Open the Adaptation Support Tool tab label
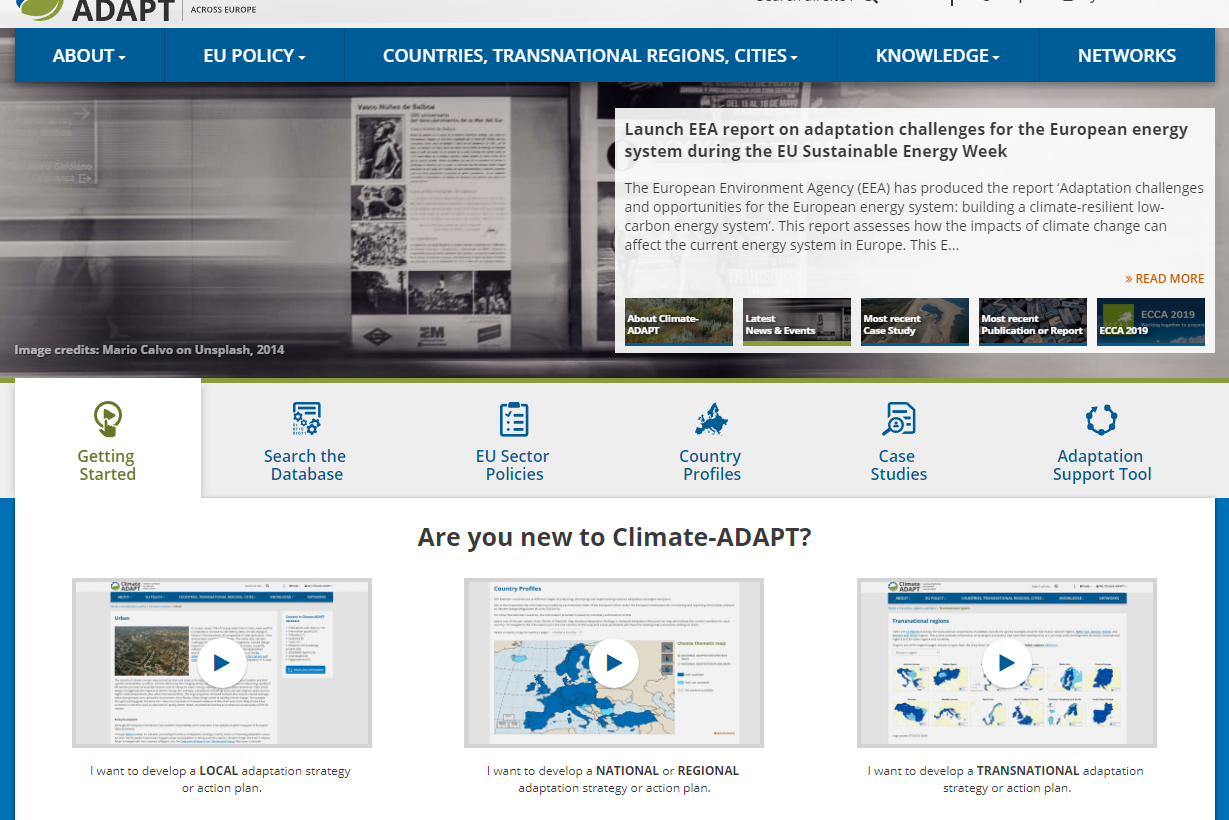Viewport: 1229px width, 820px height. (1101, 465)
